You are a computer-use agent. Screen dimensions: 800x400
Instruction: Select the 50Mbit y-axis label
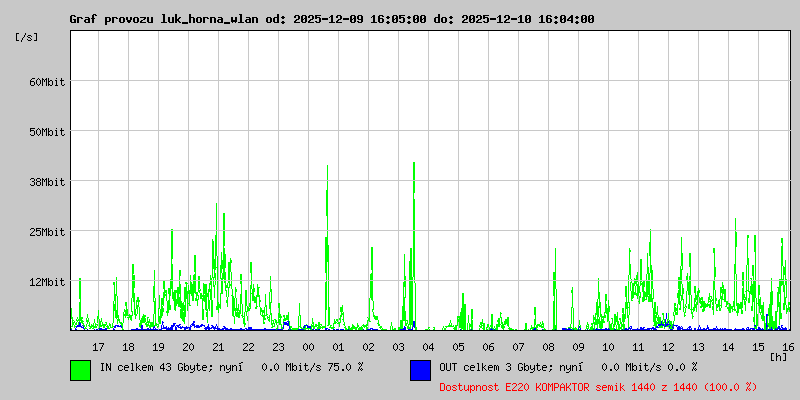47,132
